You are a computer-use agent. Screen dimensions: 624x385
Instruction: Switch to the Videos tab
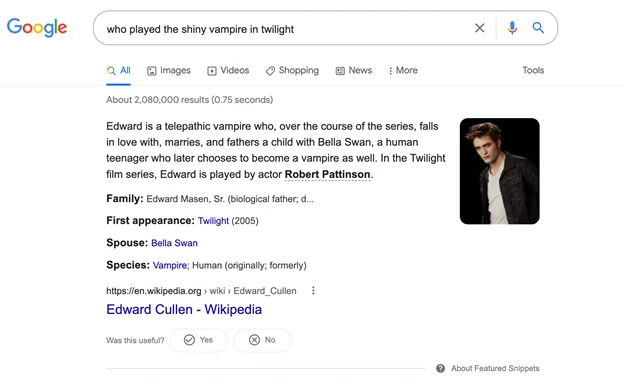pos(228,70)
